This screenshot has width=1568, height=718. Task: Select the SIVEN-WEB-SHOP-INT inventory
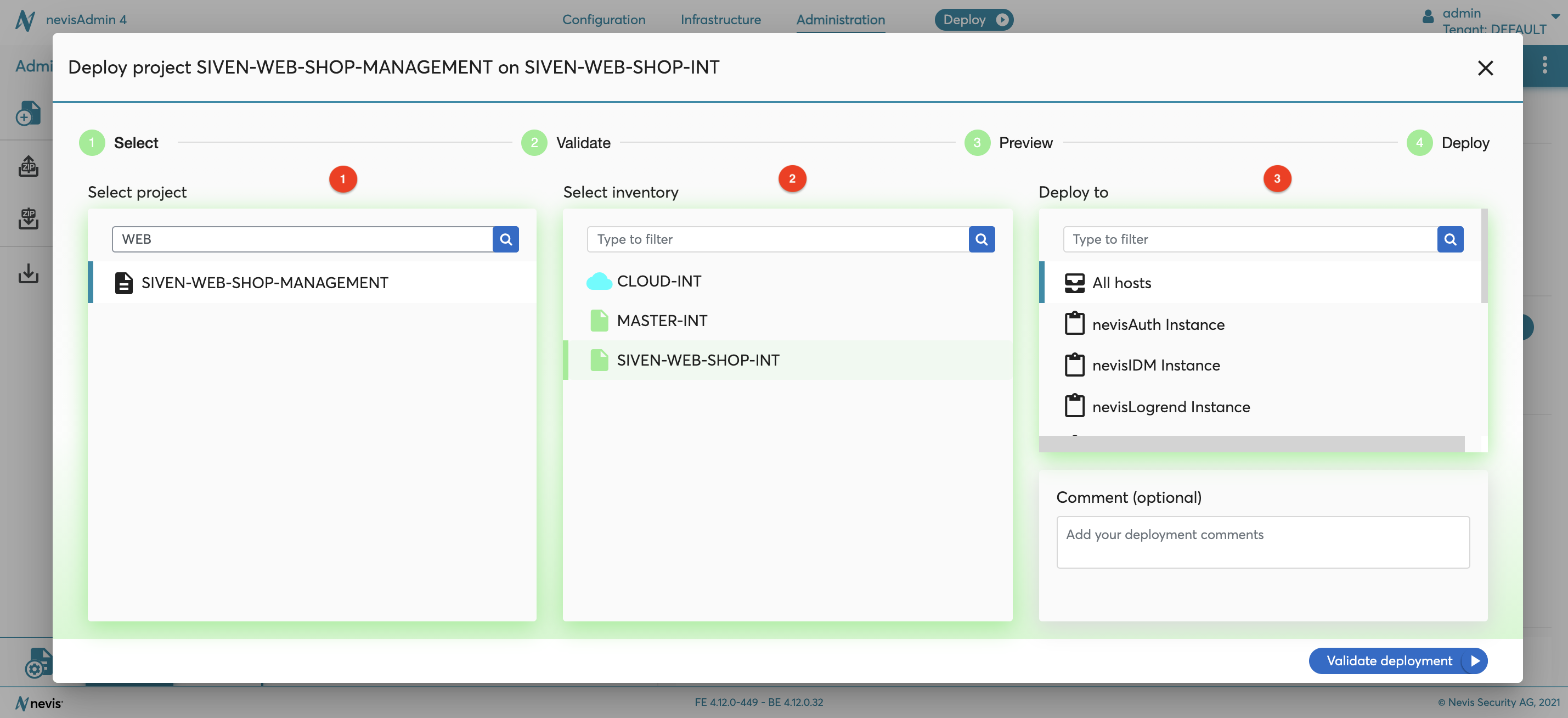(787, 360)
